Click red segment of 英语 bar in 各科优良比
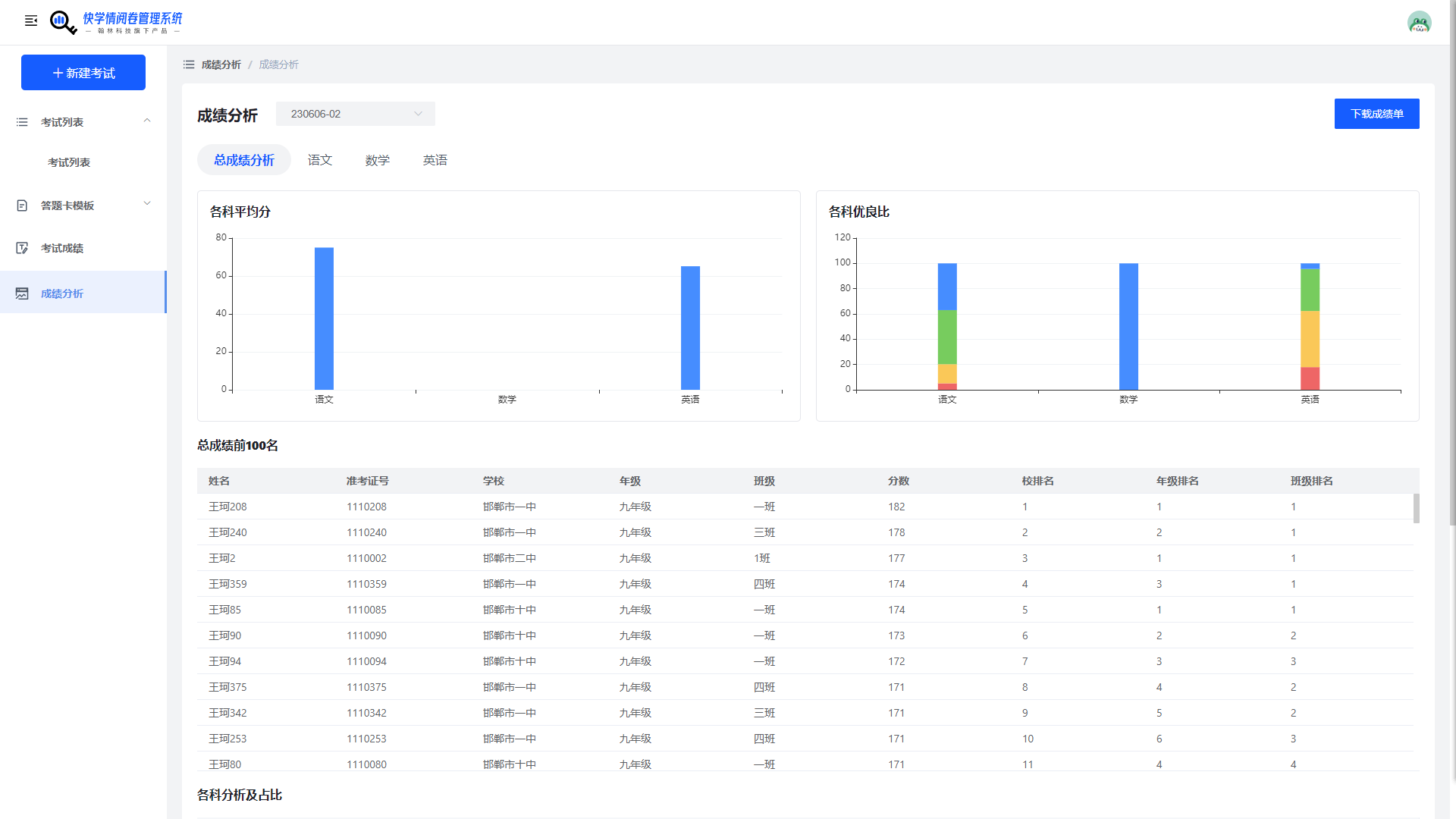The image size is (1456, 819). point(1310,378)
